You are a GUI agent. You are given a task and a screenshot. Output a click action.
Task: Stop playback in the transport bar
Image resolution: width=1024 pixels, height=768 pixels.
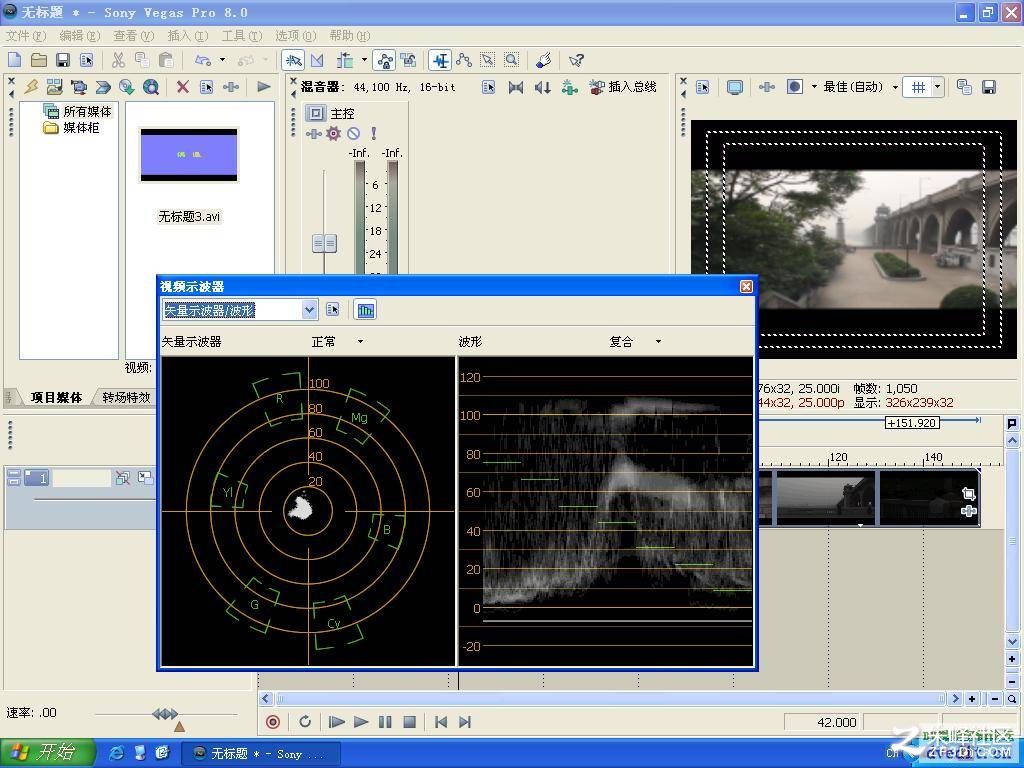click(x=409, y=722)
